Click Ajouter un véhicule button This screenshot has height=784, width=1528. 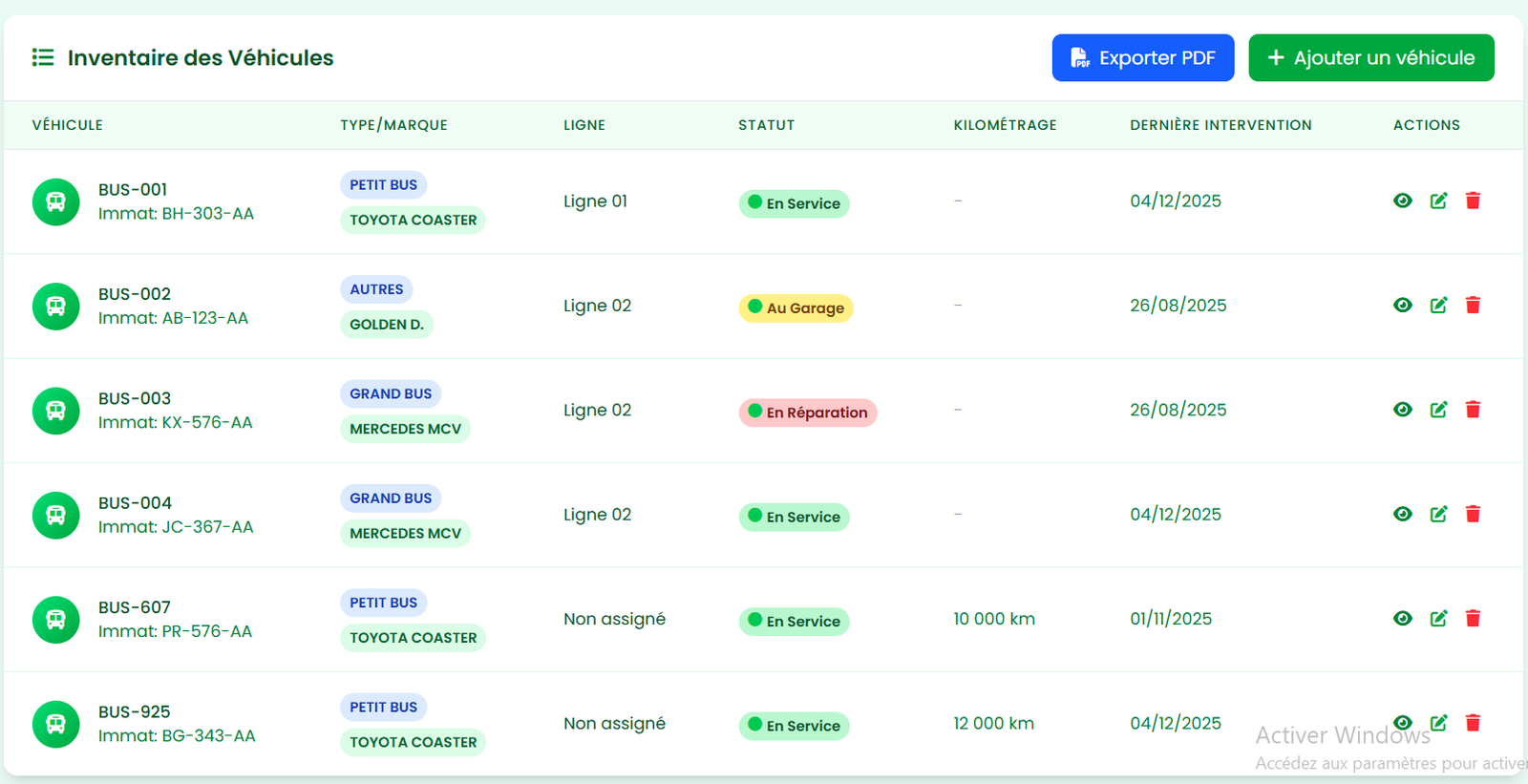click(1370, 58)
